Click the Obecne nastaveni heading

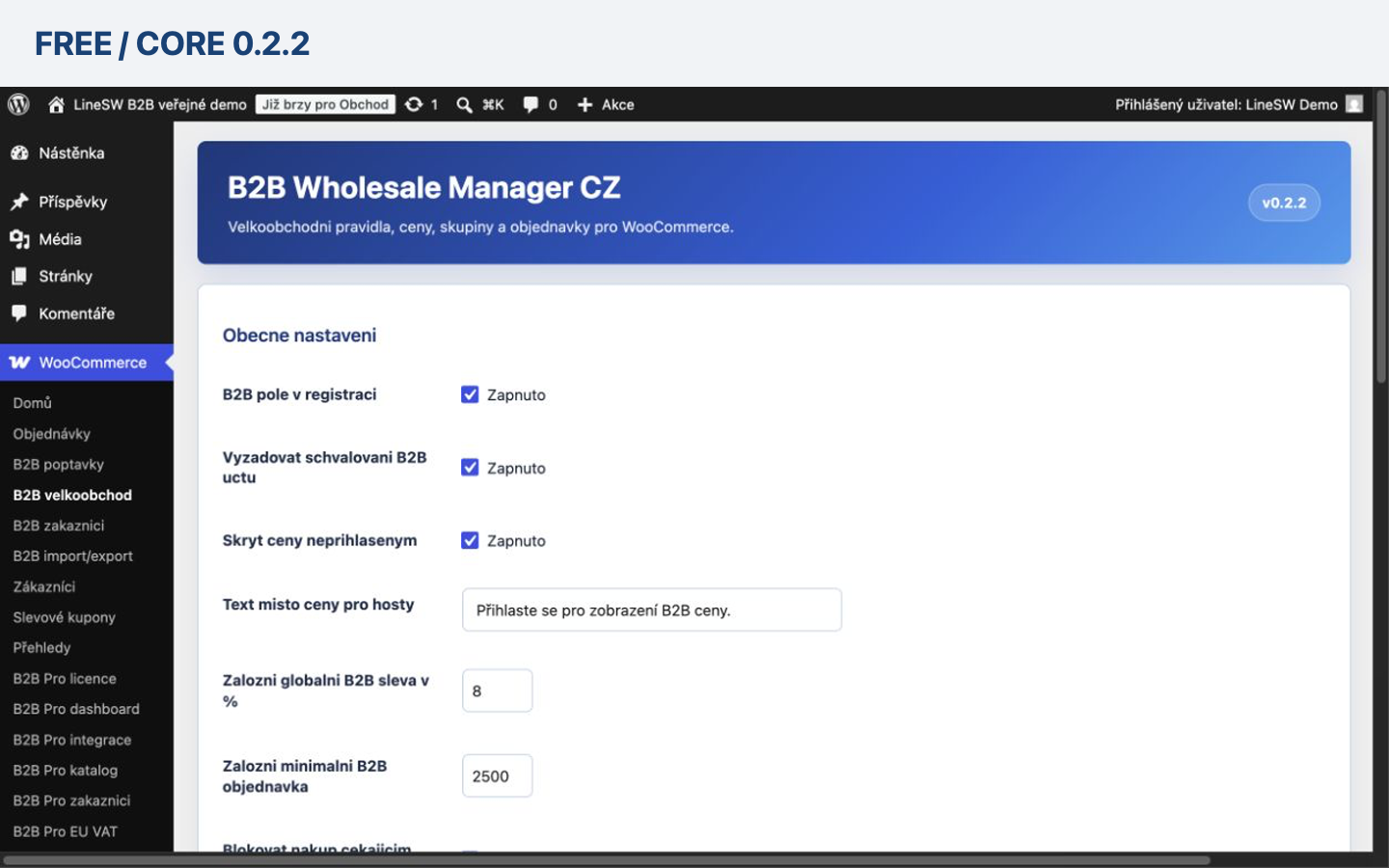click(x=299, y=336)
